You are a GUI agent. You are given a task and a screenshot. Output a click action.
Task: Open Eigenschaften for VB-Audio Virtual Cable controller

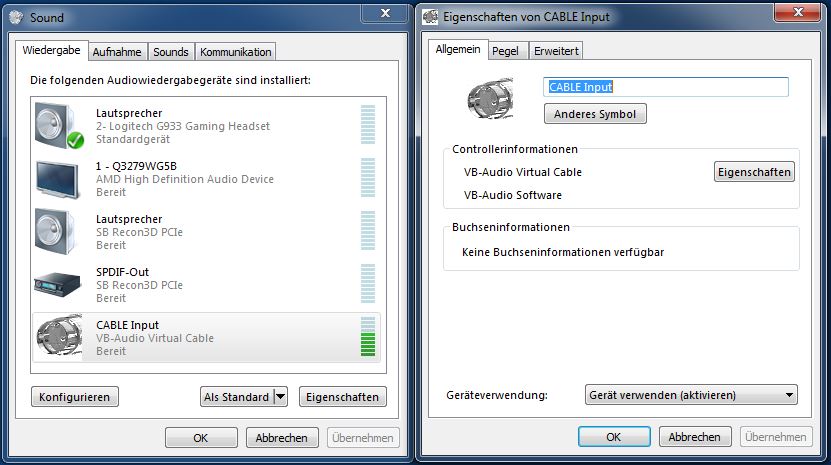pyautogui.click(x=754, y=172)
